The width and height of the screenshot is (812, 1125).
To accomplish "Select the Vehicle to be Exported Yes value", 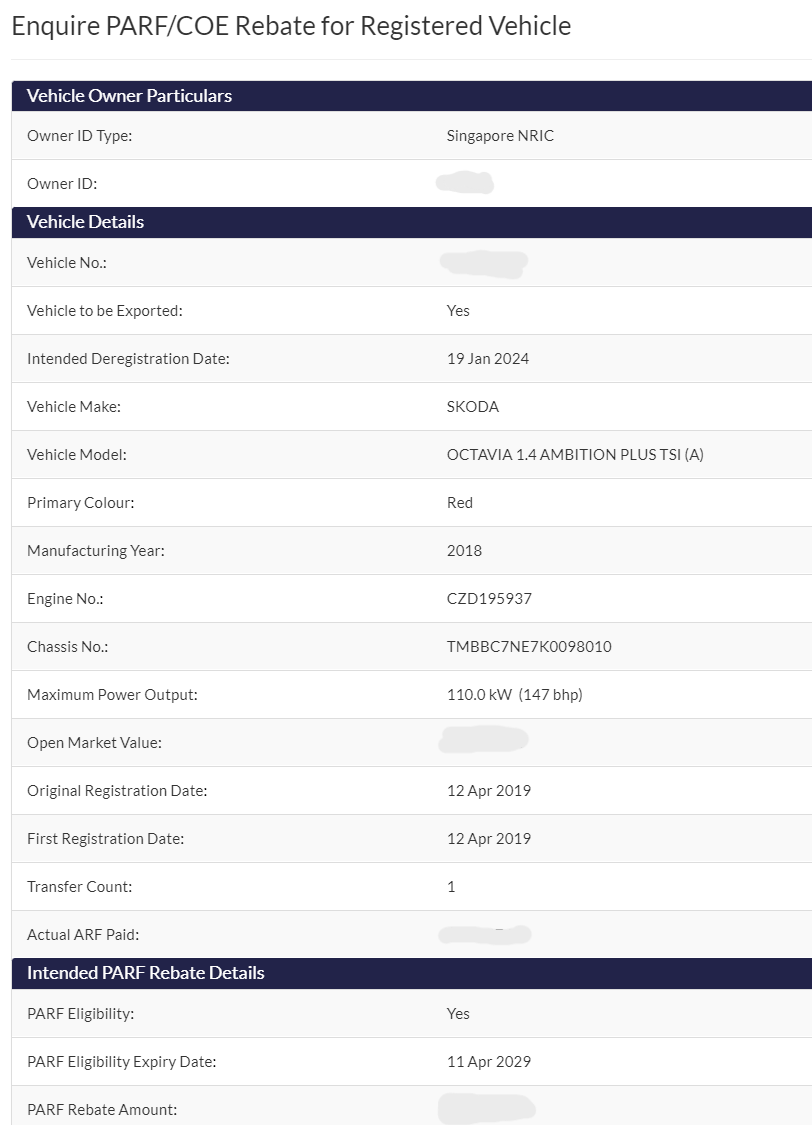I will 458,311.
